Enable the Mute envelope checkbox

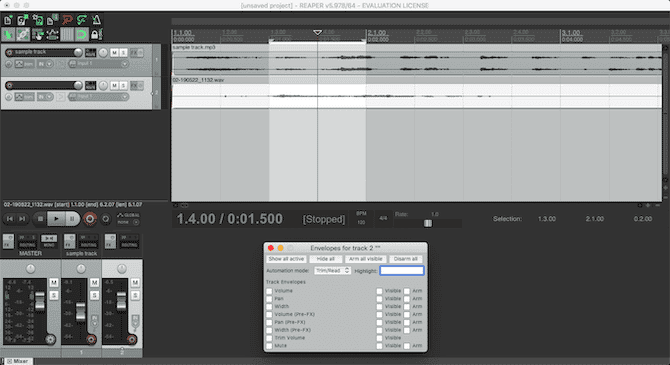(x=269, y=346)
